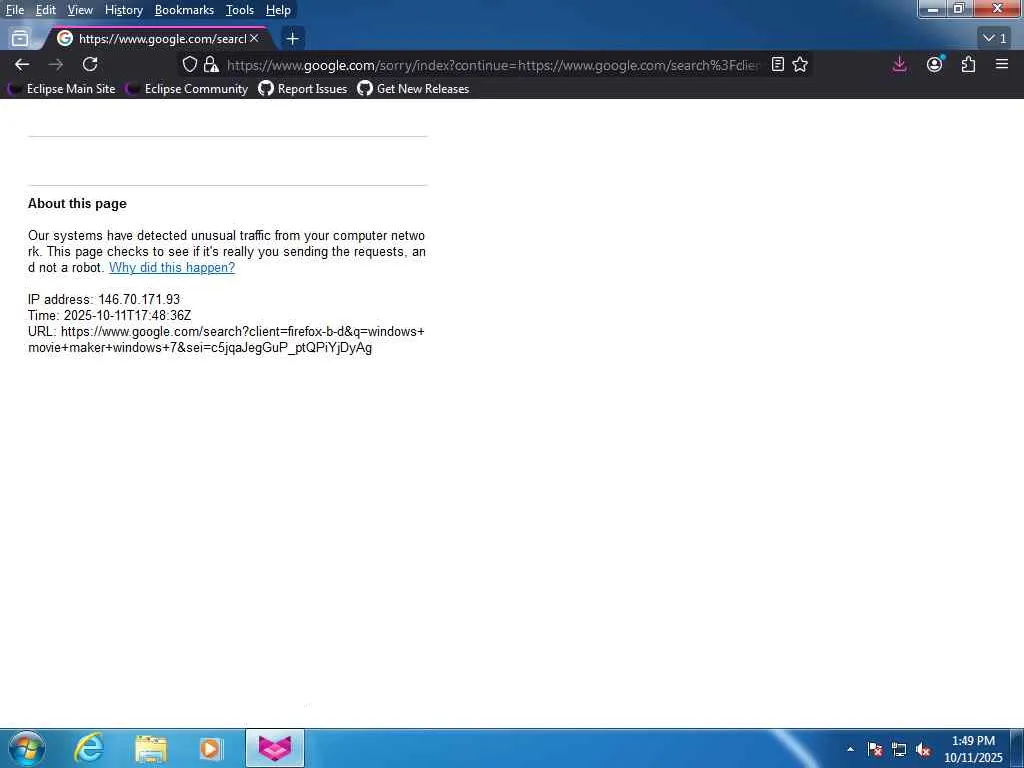Open the application hamburger menu

point(1002,64)
